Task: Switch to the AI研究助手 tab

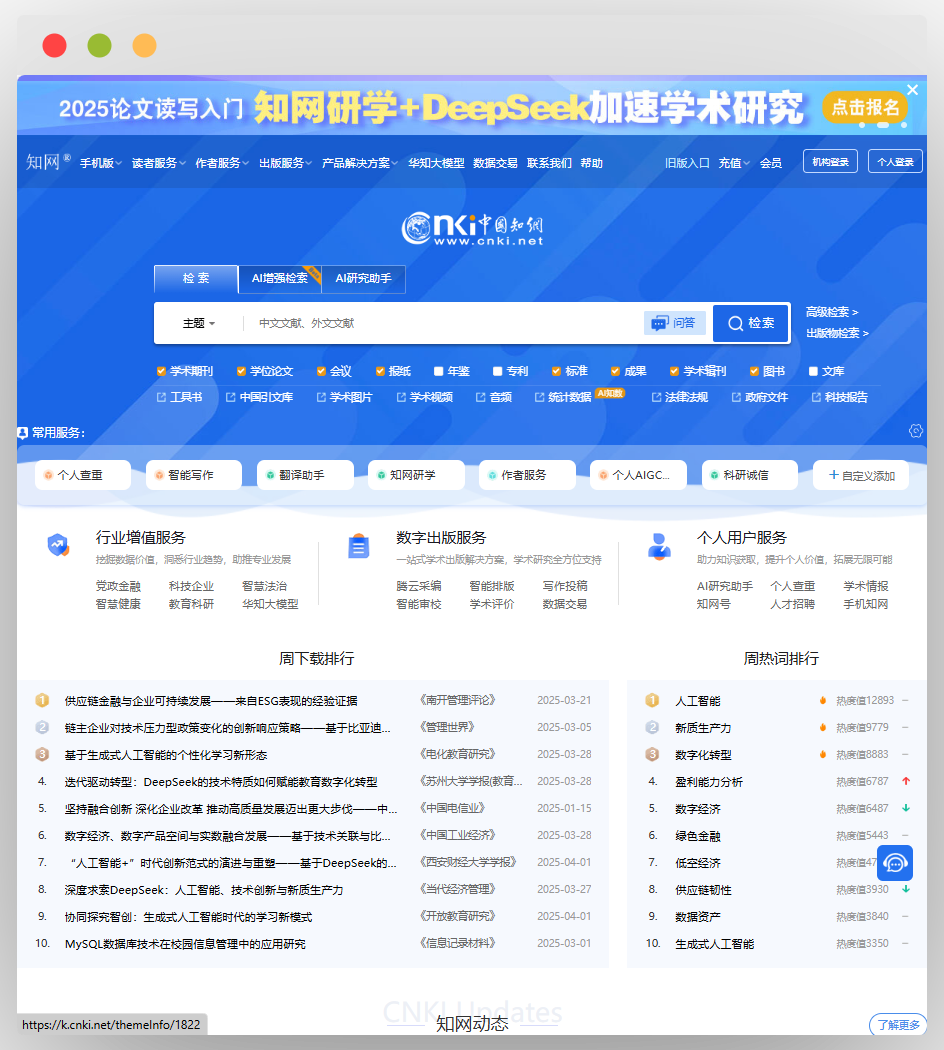Action: pyautogui.click(x=364, y=279)
